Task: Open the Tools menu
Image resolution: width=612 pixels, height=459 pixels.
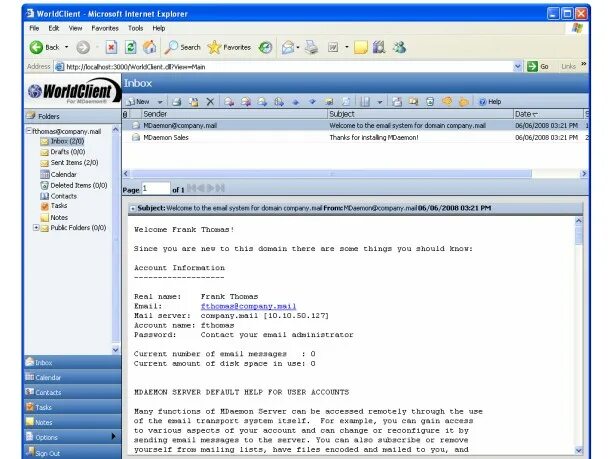Action: click(135, 28)
